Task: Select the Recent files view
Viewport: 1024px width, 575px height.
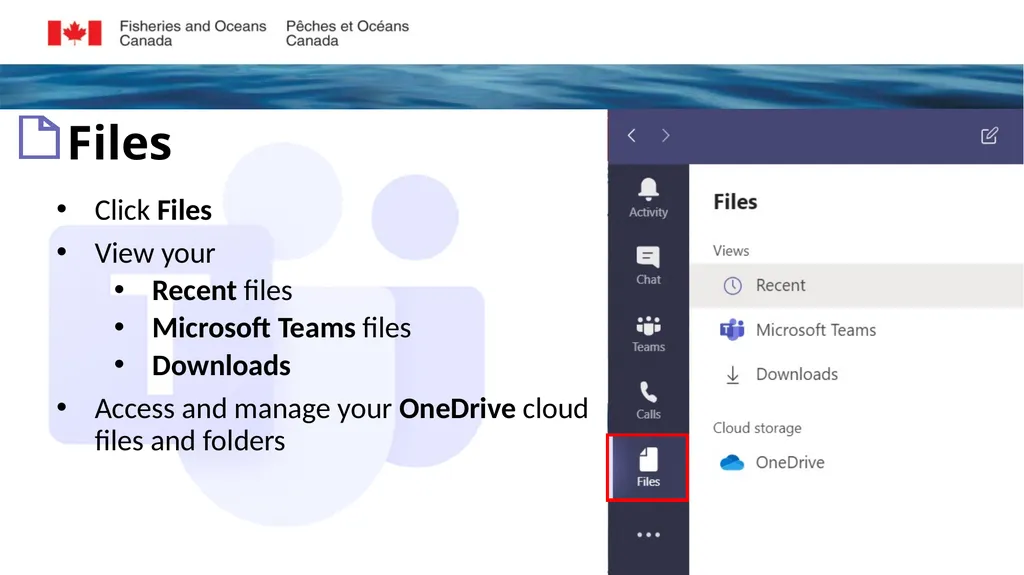Action: pyautogui.click(x=856, y=286)
